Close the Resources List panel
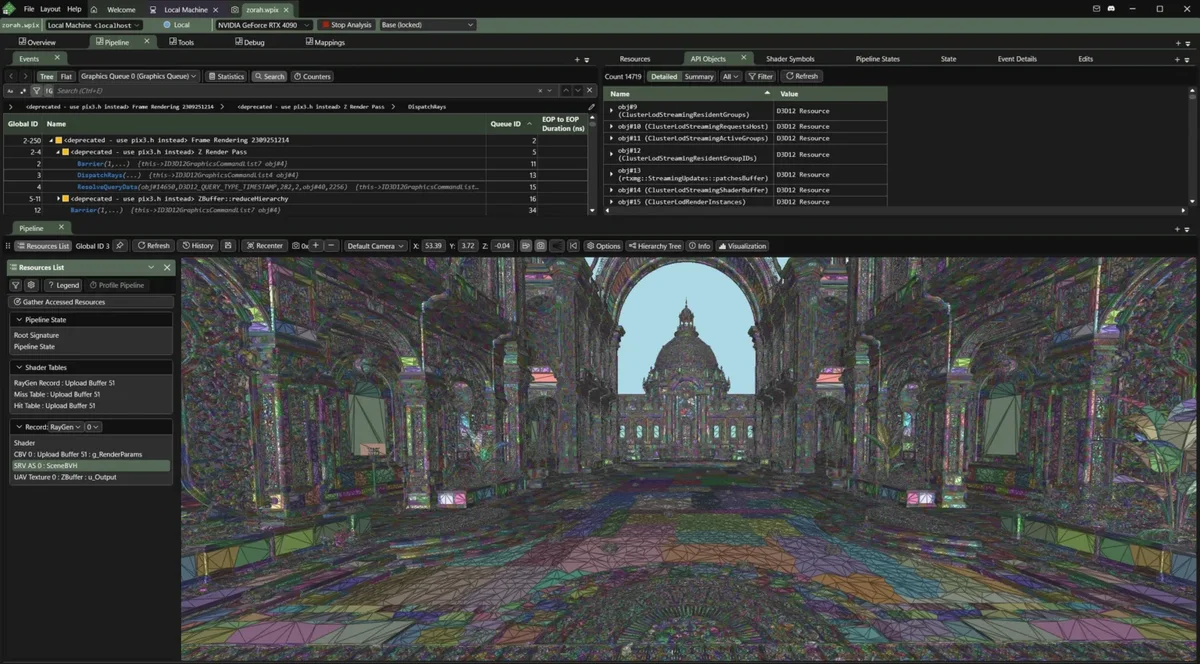Image resolution: width=1200 pixels, height=664 pixels. [x=168, y=268]
